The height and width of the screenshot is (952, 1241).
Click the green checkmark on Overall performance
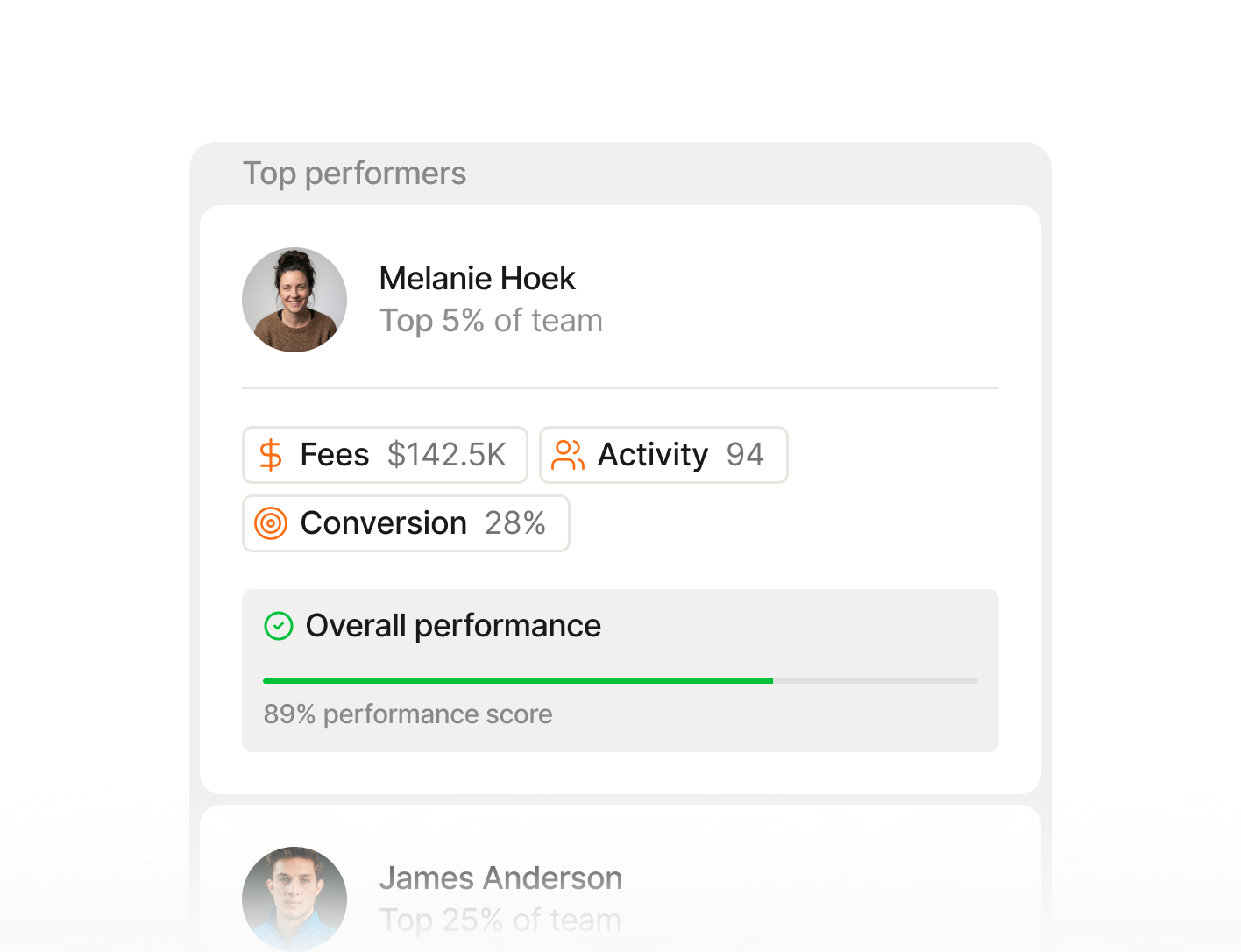[279, 626]
